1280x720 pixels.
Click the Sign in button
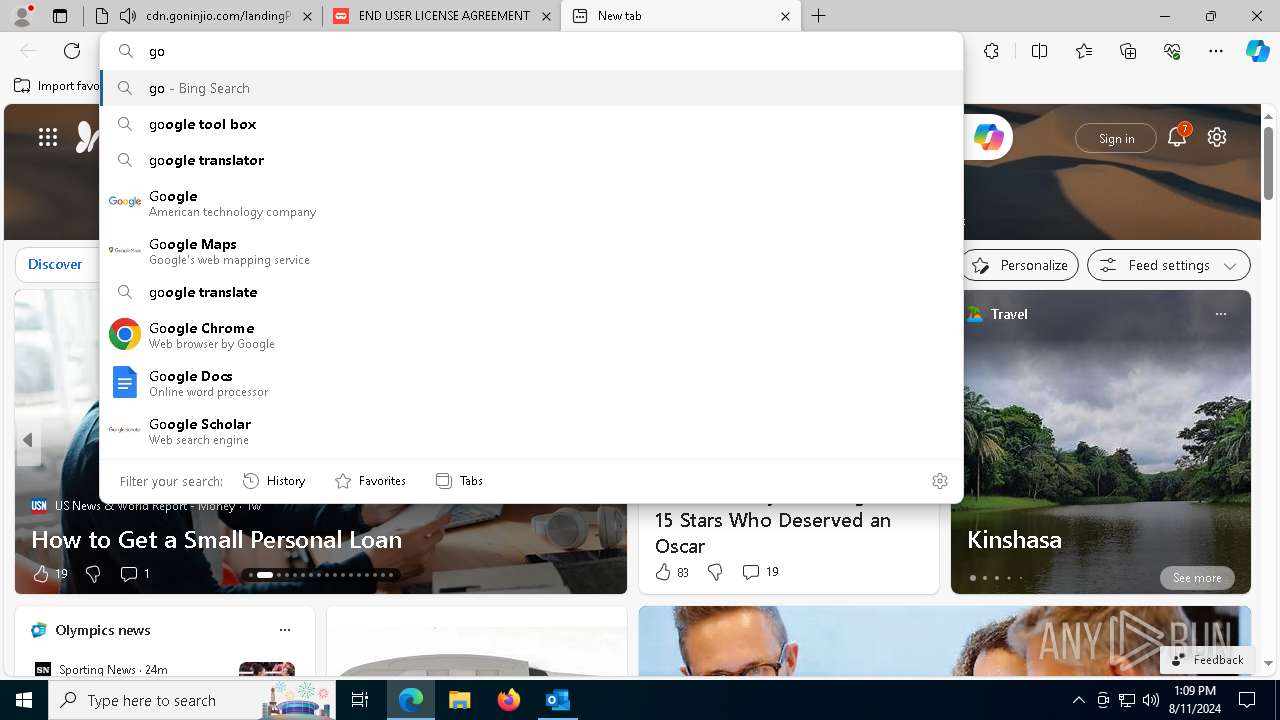(1116, 138)
